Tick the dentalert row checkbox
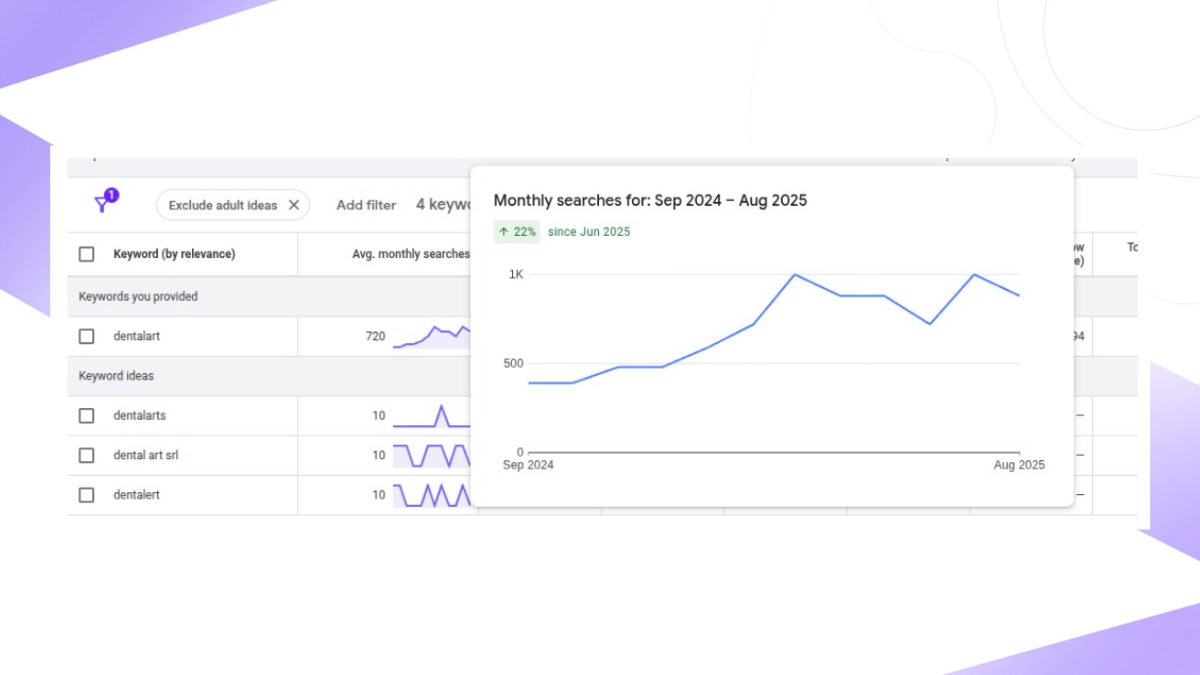 pyautogui.click(x=87, y=495)
